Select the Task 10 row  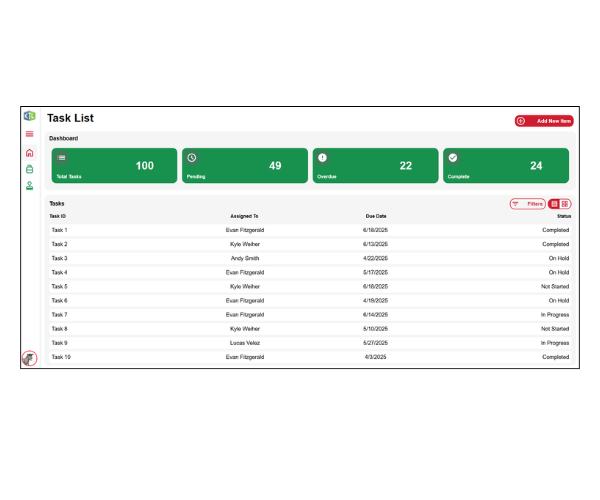(x=310, y=357)
